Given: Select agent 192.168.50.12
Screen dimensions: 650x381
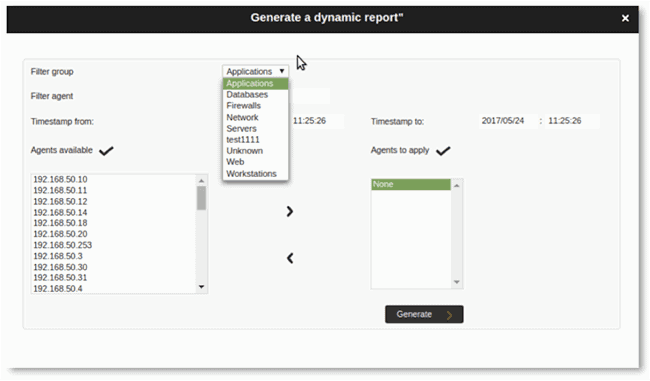Looking at the screenshot, I should click(x=114, y=201).
